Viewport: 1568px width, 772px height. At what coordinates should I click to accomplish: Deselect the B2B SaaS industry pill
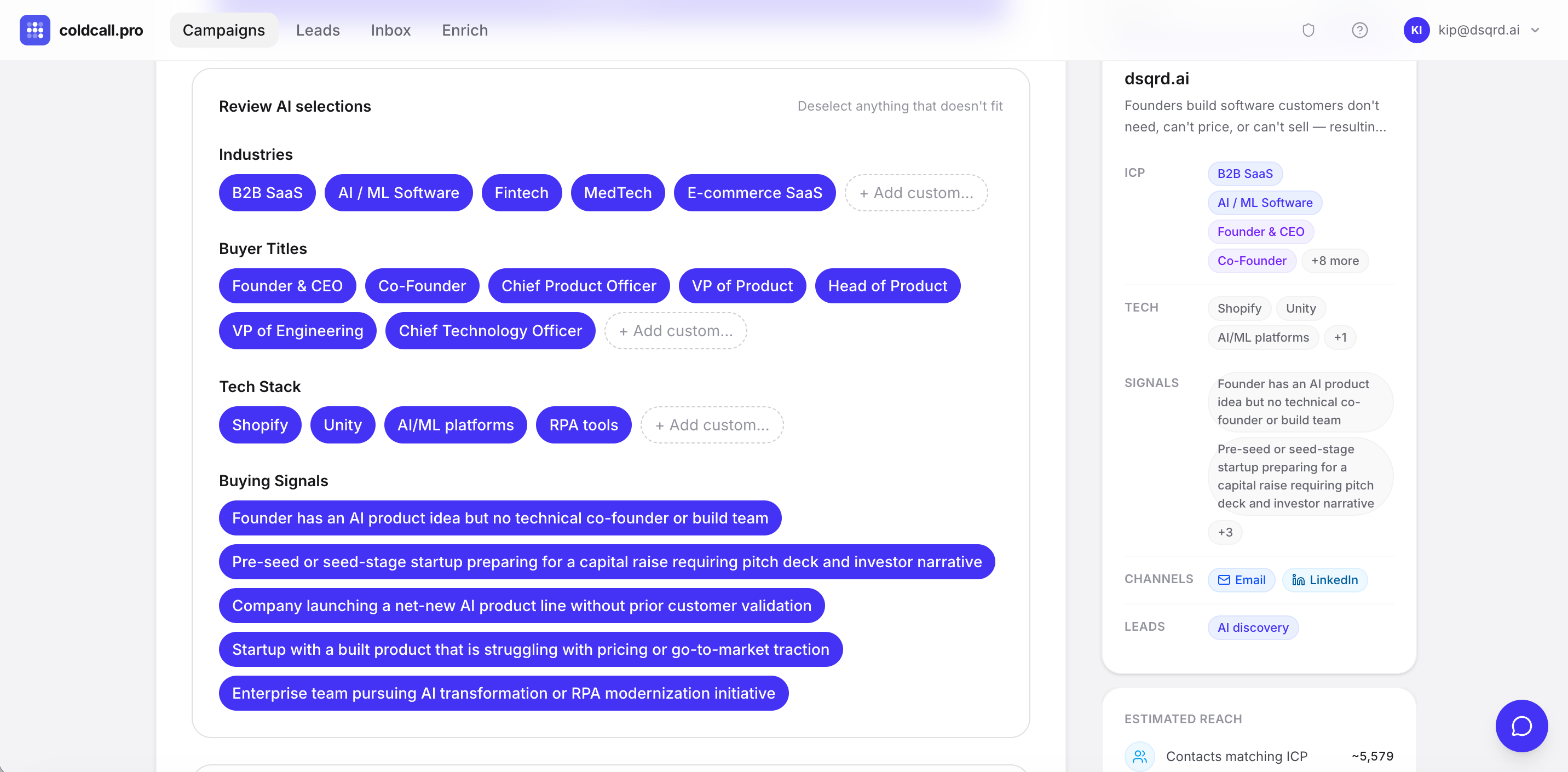coord(267,192)
